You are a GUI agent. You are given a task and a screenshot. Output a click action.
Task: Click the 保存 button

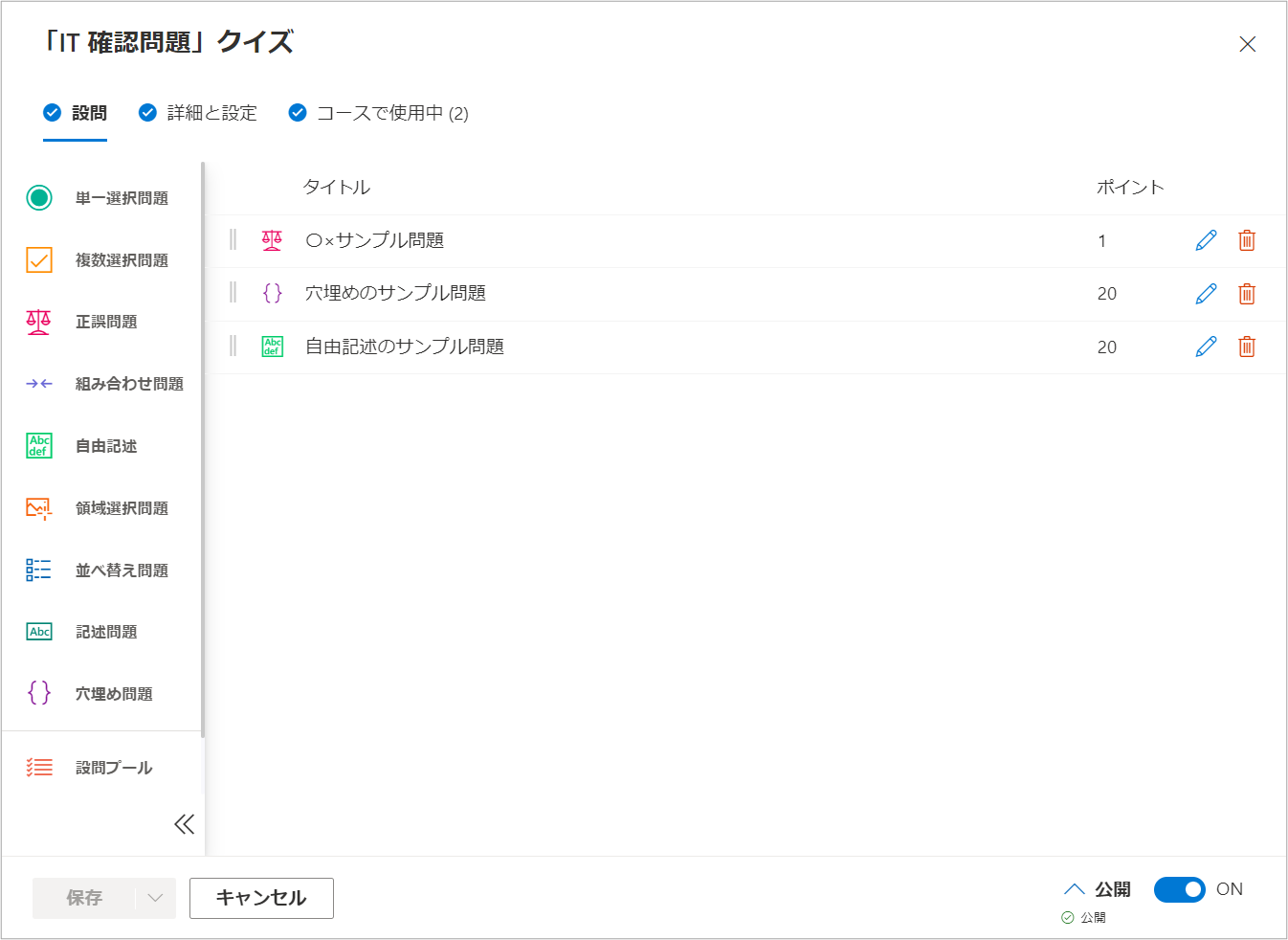point(84,898)
